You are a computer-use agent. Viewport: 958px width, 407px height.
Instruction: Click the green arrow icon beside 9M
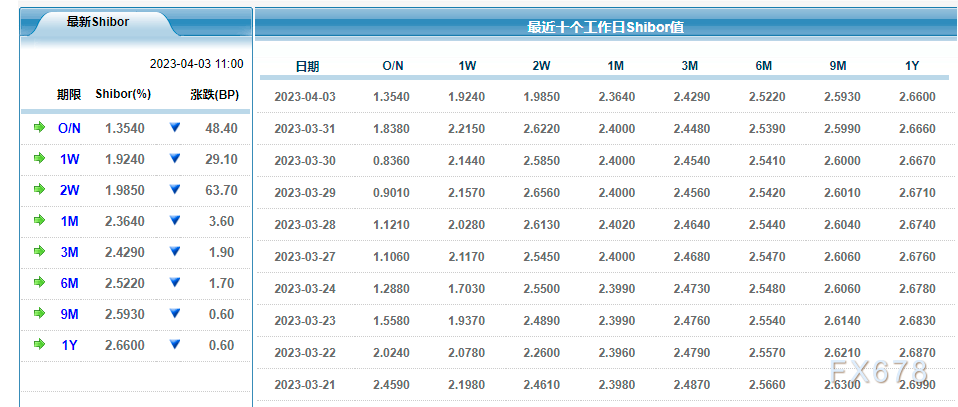pyautogui.click(x=40, y=314)
